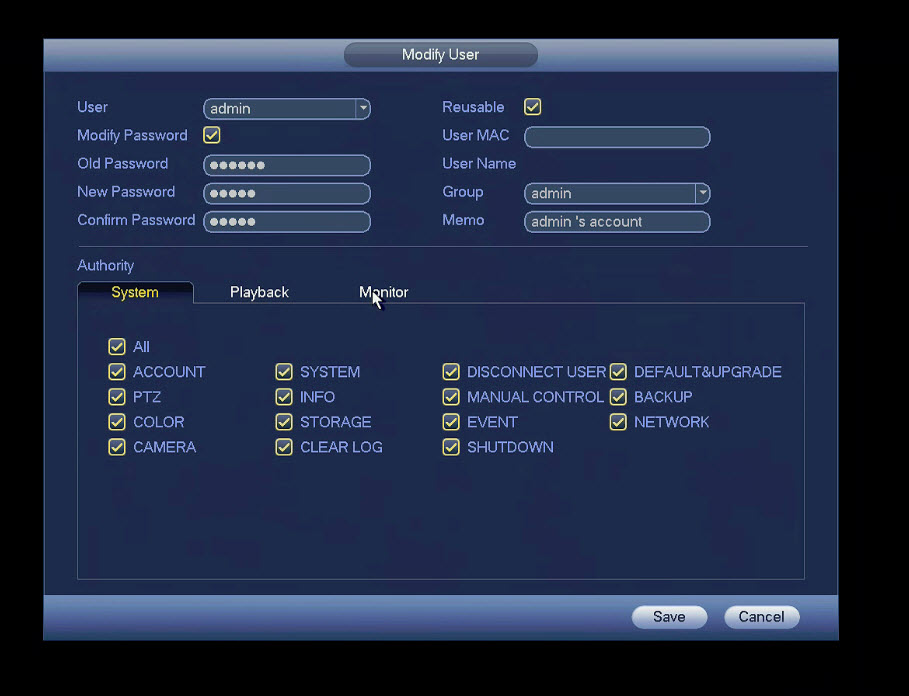Screen dimensions: 909x696
Task: Toggle the Reusable checkbox
Action: 533,107
